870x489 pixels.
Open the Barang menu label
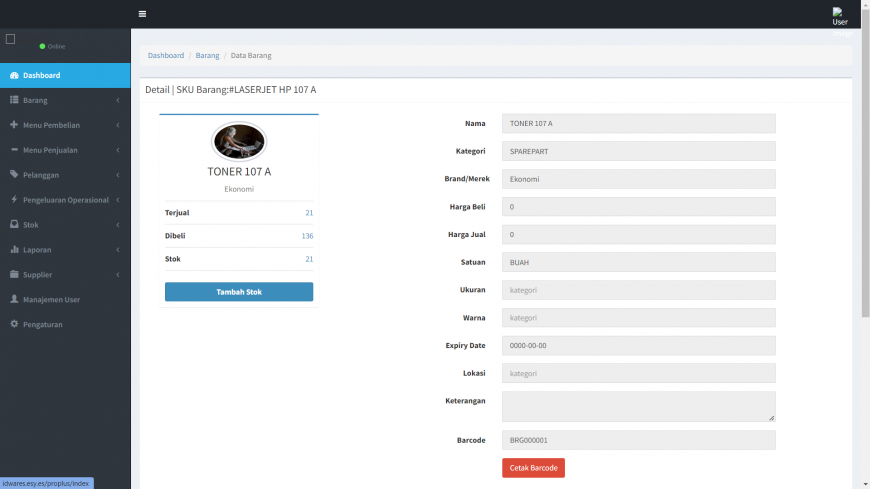tap(35, 100)
